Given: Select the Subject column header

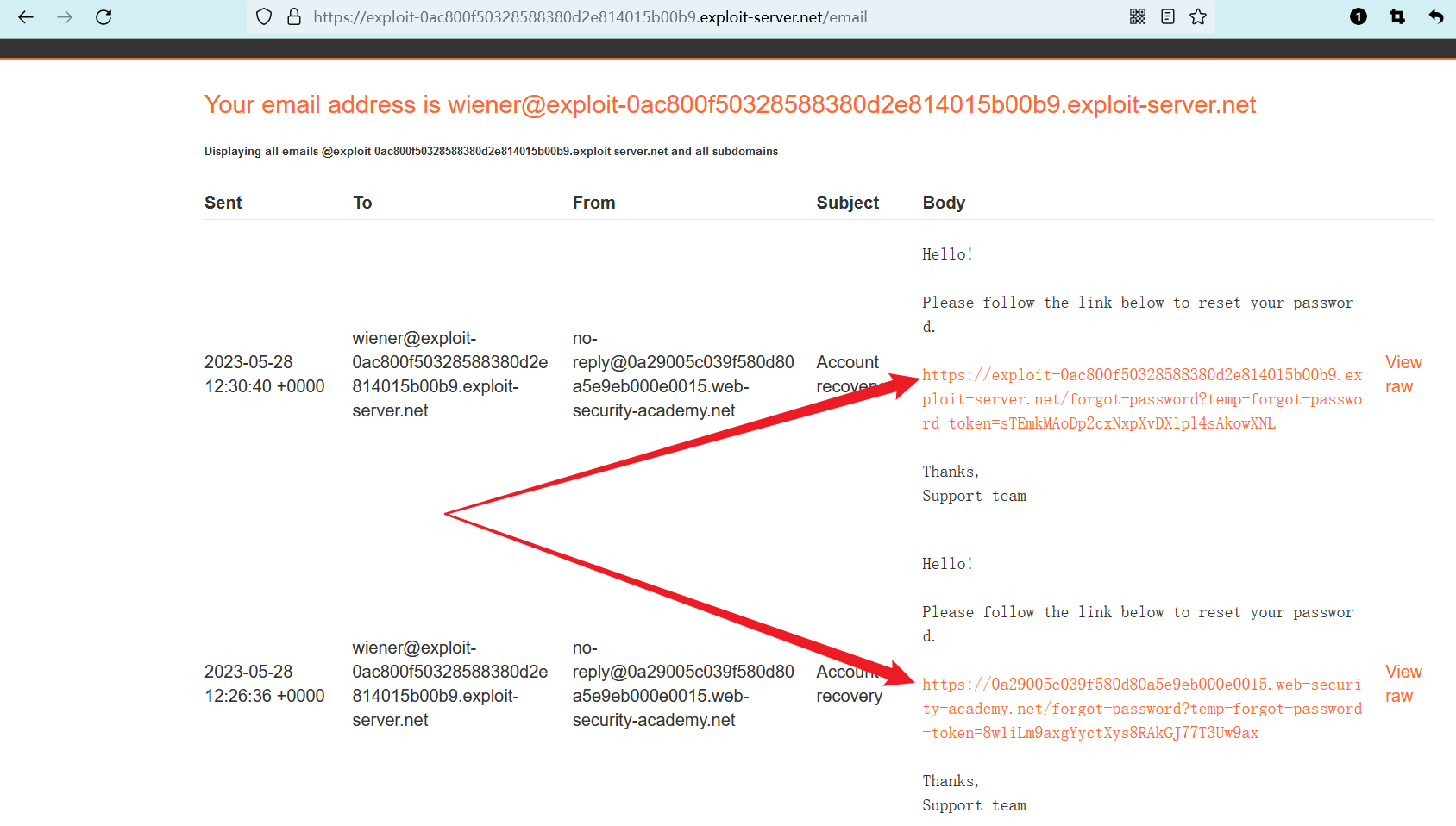Looking at the screenshot, I should pos(848,203).
